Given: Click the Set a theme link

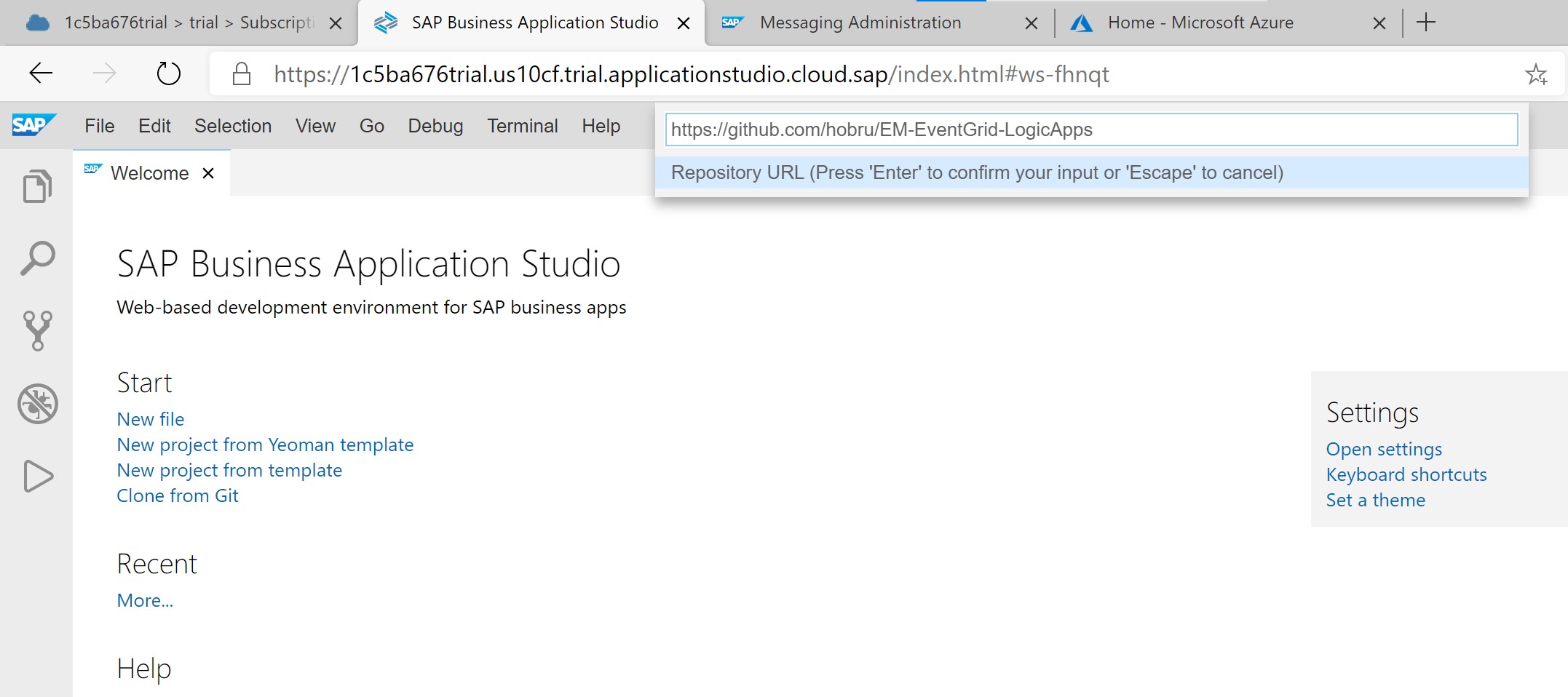Looking at the screenshot, I should [x=1376, y=500].
